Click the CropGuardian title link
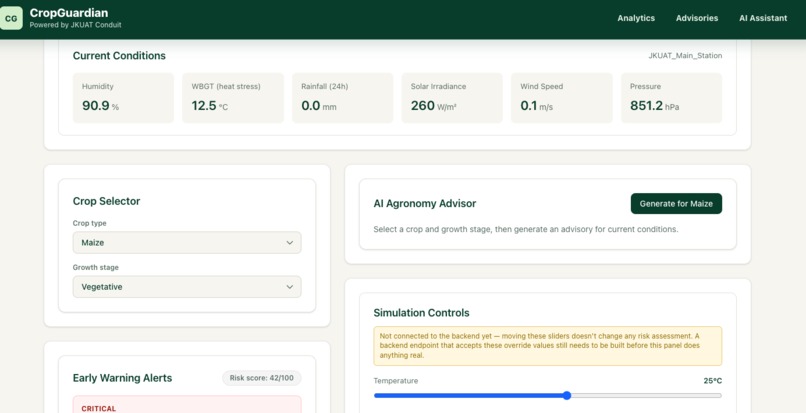Image resolution: width=806 pixels, height=413 pixels. pyautogui.click(x=69, y=13)
